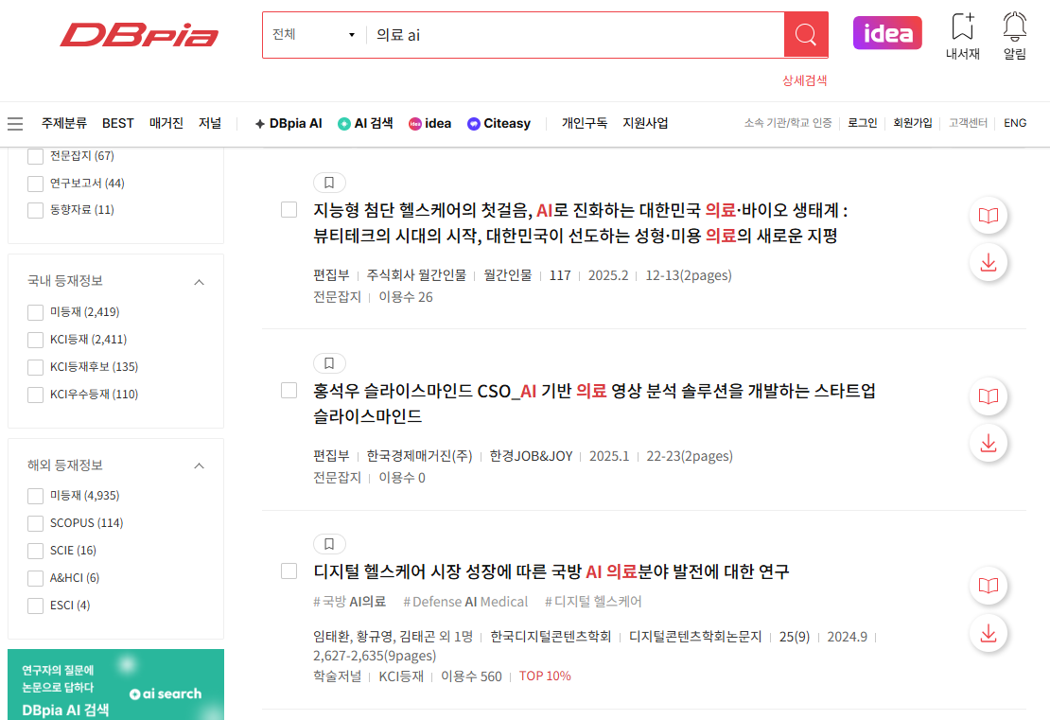The image size is (1050, 720).
Task: Switch language with ENG link
Action: click(x=1015, y=123)
